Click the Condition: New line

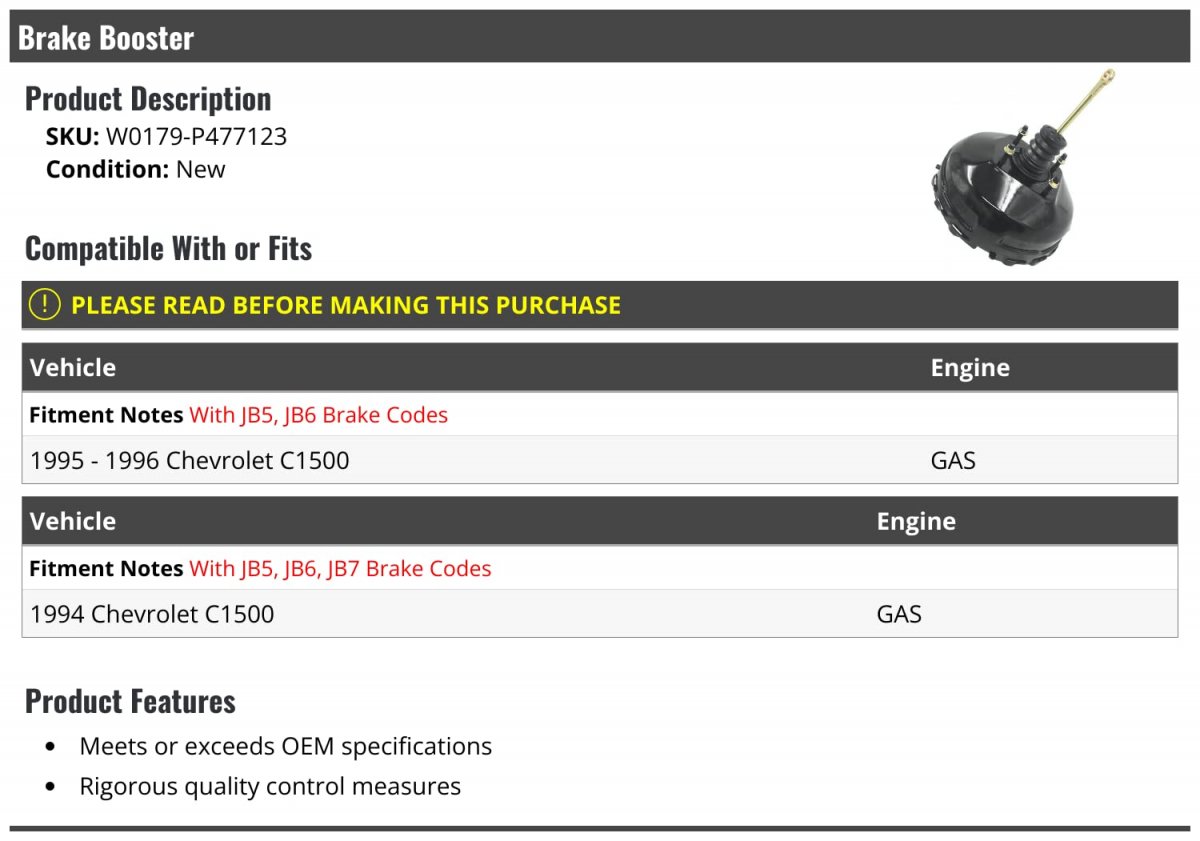[x=136, y=169]
